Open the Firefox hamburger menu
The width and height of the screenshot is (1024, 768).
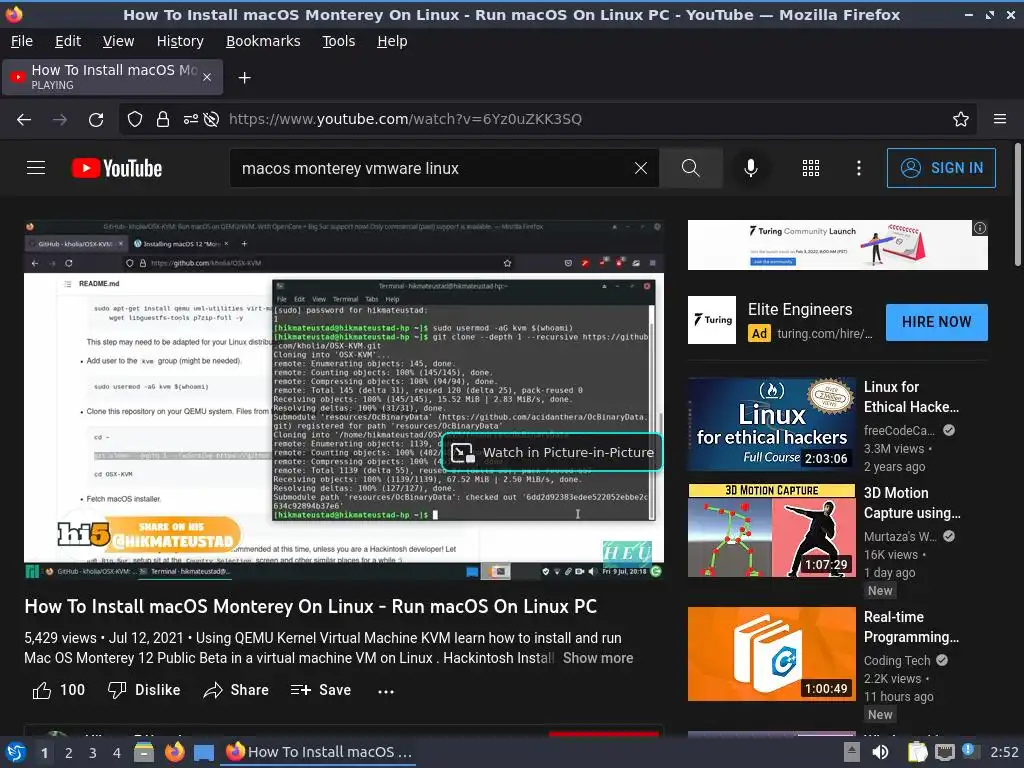pos(1000,119)
